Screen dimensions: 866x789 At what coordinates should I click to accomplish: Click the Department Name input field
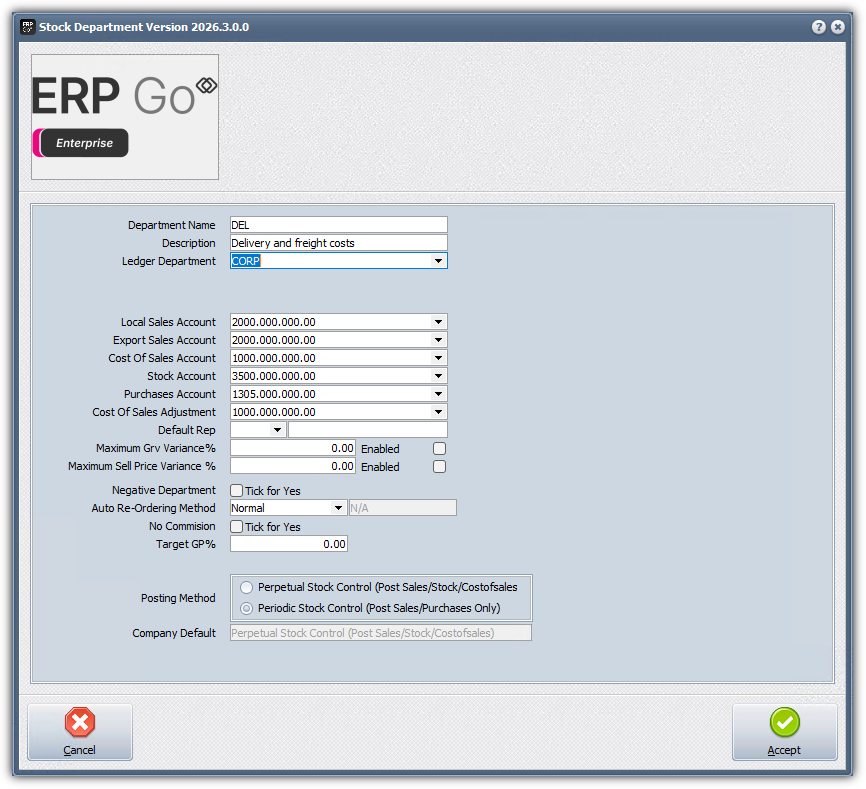coord(338,225)
